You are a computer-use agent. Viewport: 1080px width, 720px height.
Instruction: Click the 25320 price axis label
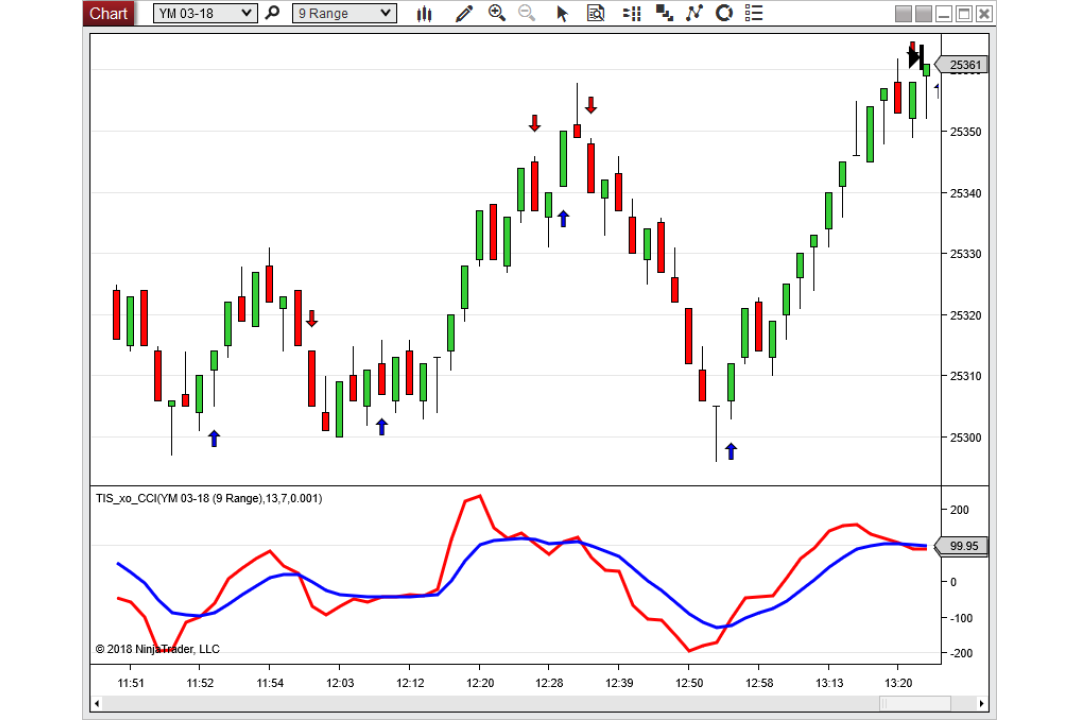point(966,316)
